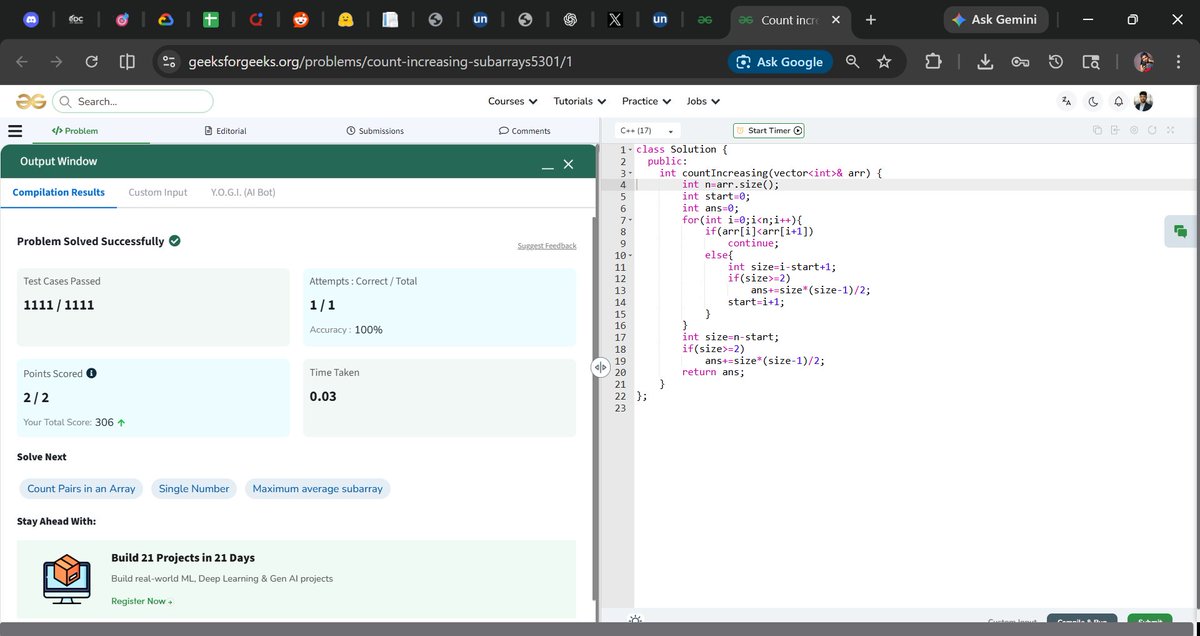
Task: Open the C++ (17) language dropdown
Action: (x=647, y=131)
